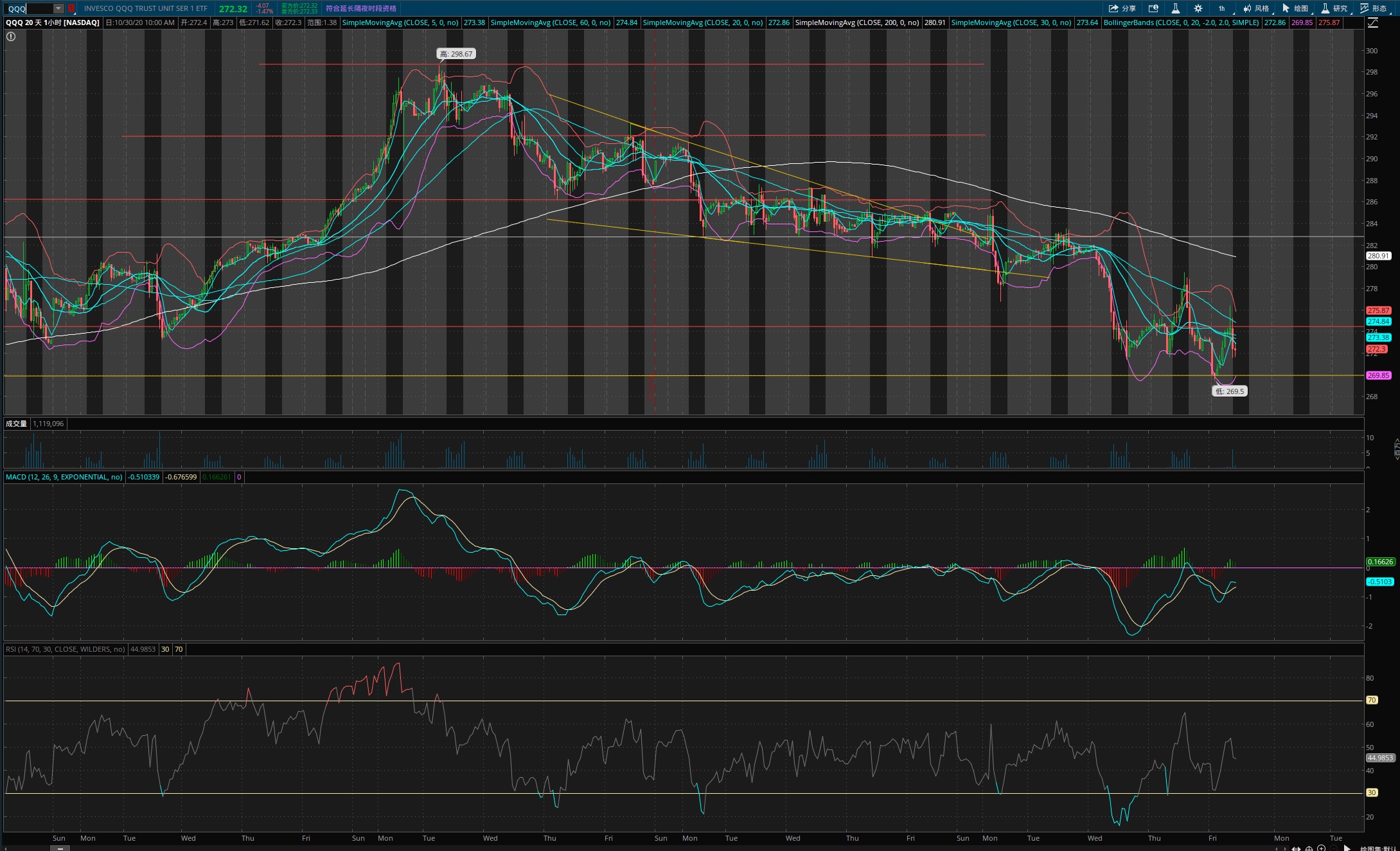Click the BollingerBands study label
This screenshot has height=851, width=1400.
click(1182, 22)
